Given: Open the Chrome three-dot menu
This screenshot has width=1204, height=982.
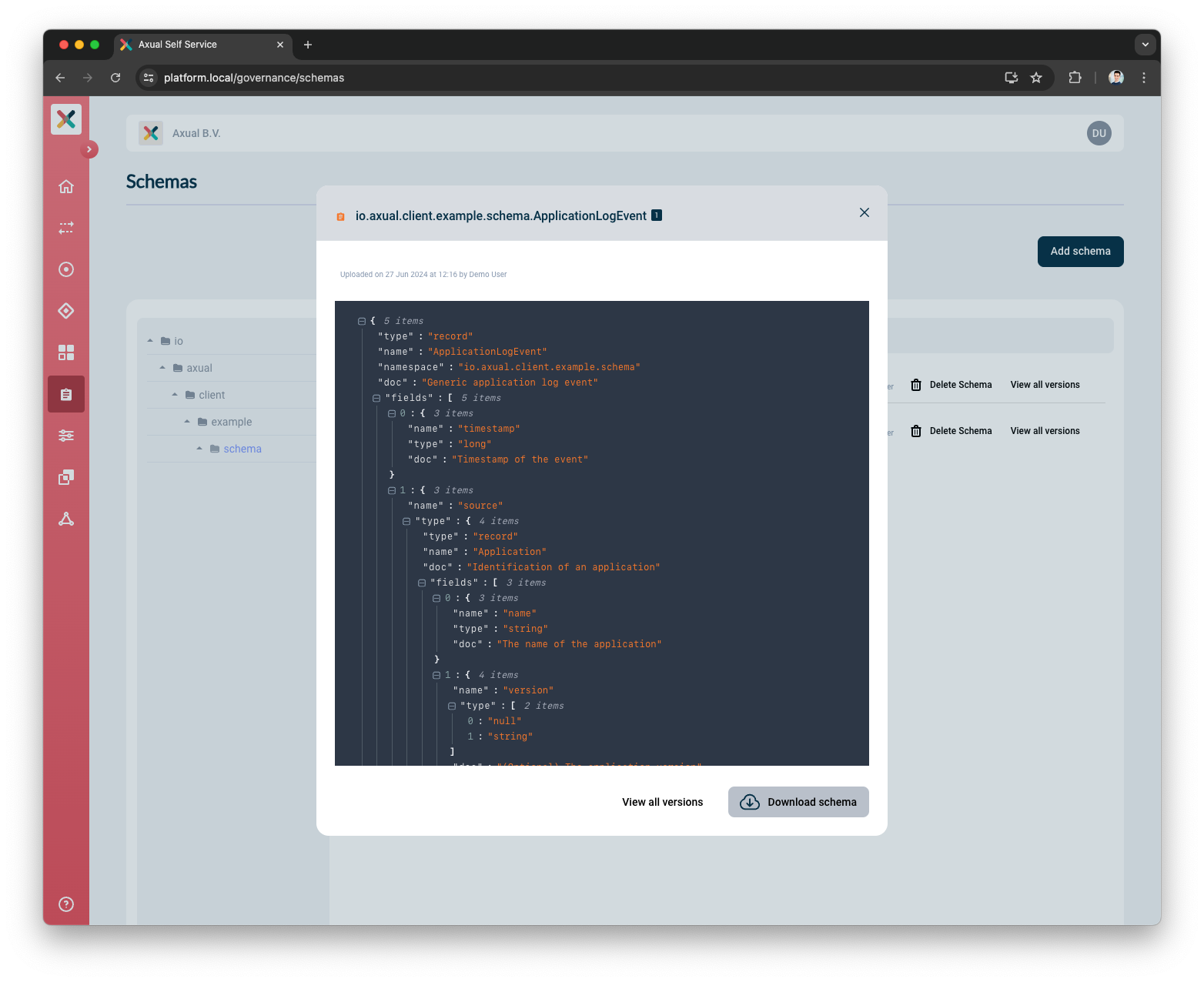Looking at the screenshot, I should click(x=1144, y=78).
